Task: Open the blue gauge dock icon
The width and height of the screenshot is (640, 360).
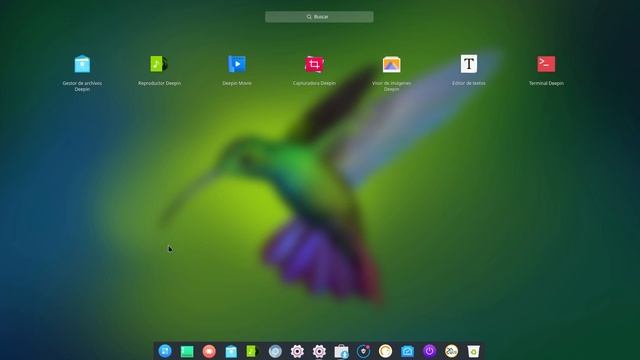Action: point(407,351)
